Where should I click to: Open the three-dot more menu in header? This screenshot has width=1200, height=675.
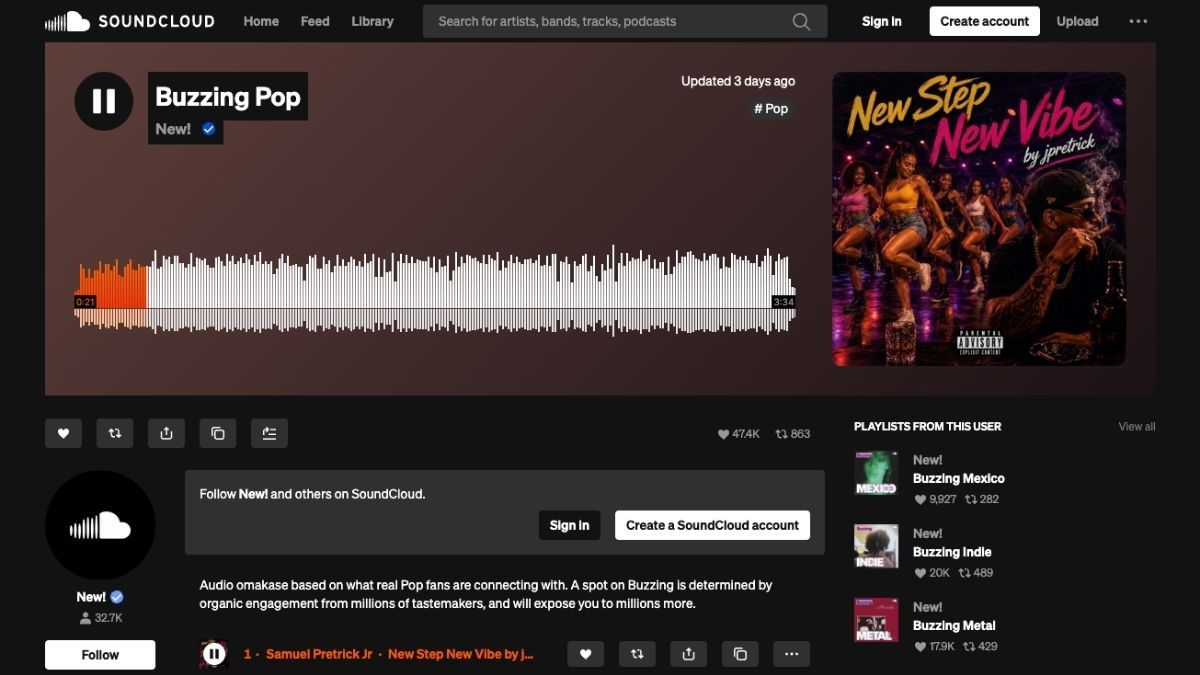coord(1138,21)
